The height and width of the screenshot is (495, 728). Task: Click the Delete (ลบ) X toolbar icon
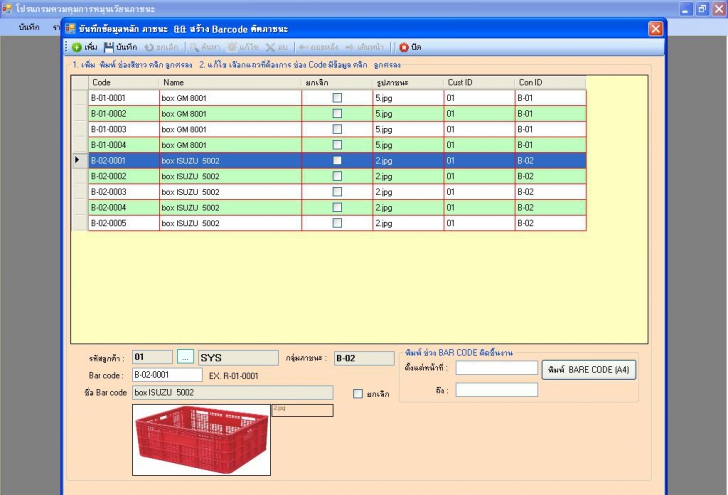pos(270,47)
